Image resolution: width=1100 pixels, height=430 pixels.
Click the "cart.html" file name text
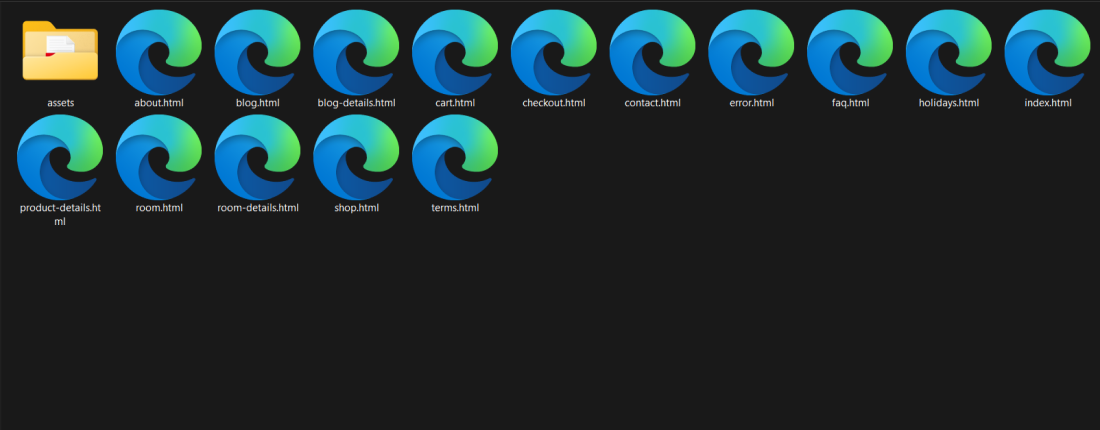455,103
